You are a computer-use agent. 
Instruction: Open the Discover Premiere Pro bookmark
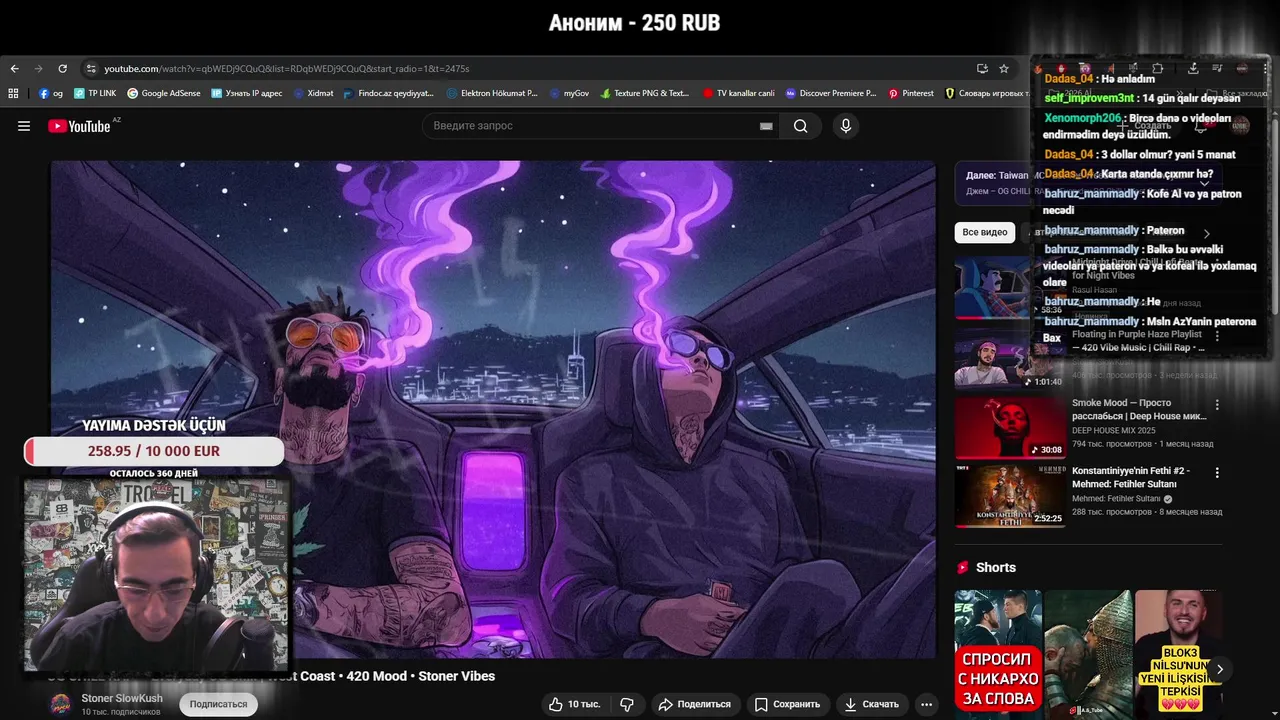[x=831, y=93]
